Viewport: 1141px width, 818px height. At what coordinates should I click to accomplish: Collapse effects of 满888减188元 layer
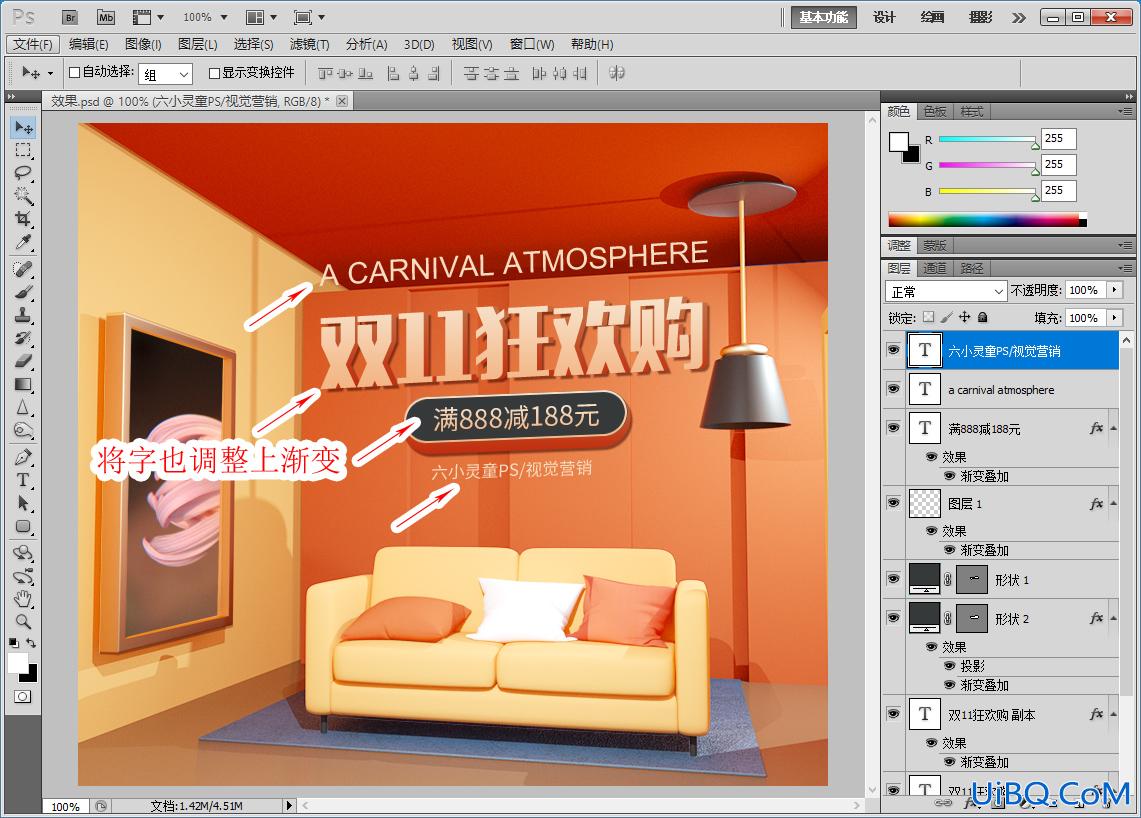click(x=1113, y=428)
